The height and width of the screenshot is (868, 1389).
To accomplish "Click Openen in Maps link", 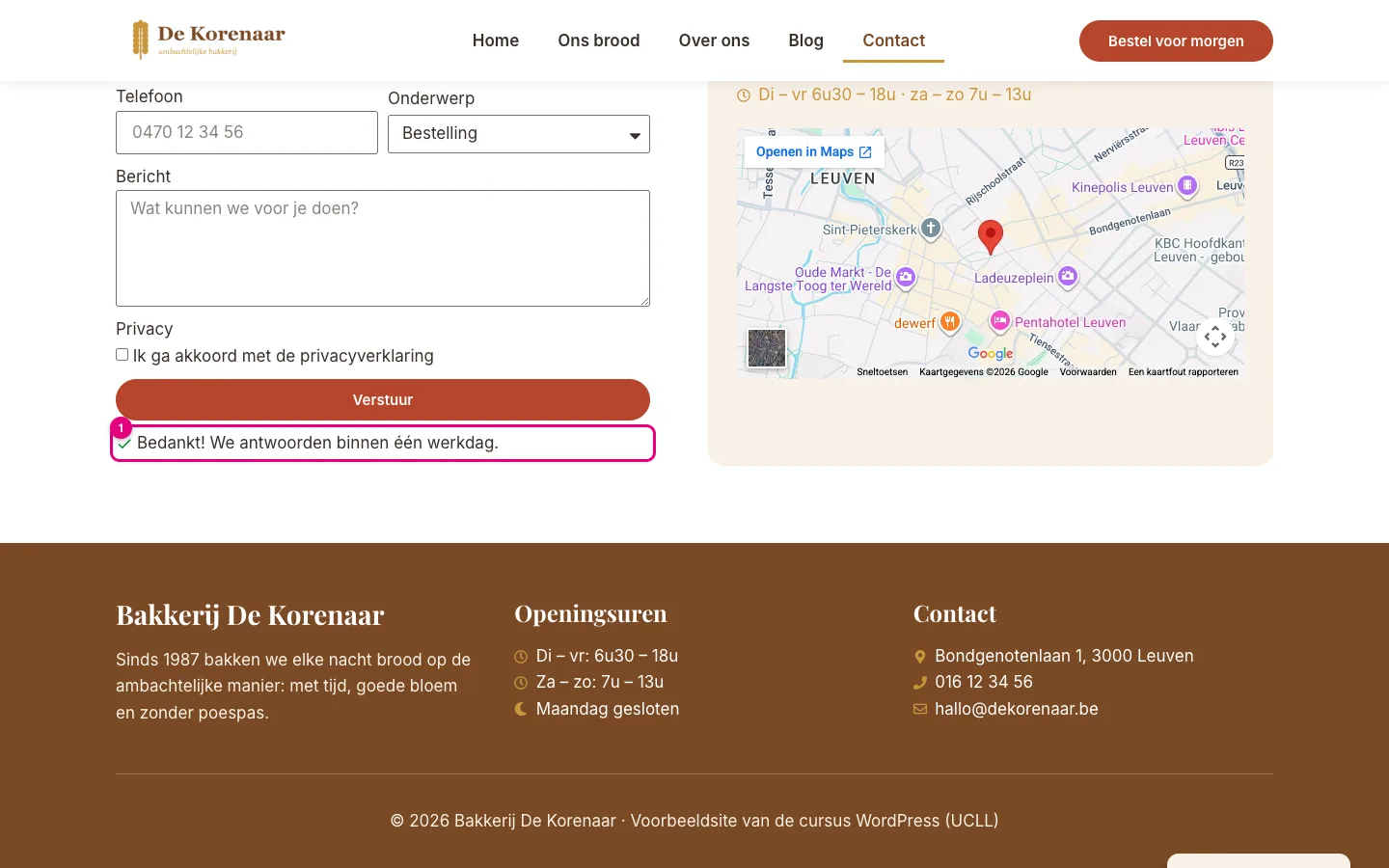I will [814, 152].
